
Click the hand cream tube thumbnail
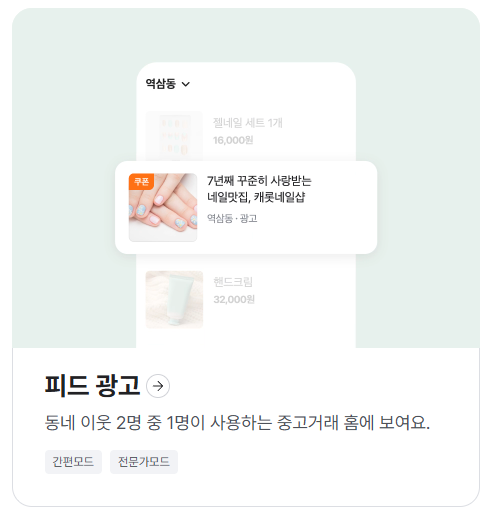click(x=174, y=299)
